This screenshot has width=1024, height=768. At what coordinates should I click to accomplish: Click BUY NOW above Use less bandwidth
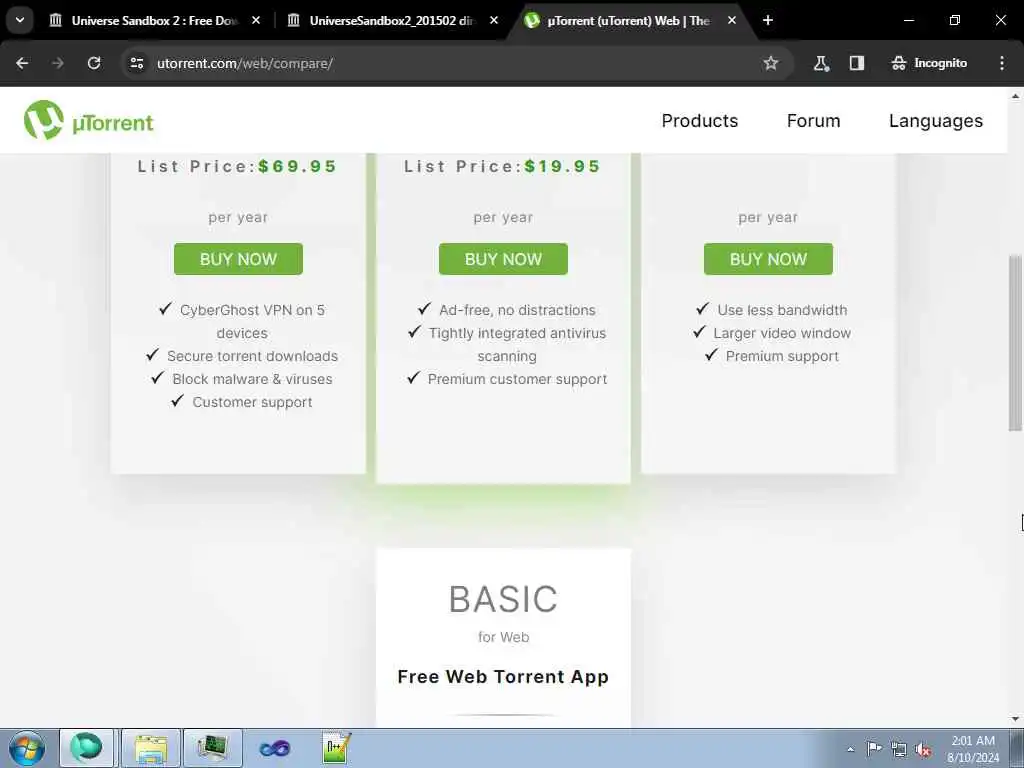tap(768, 259)
